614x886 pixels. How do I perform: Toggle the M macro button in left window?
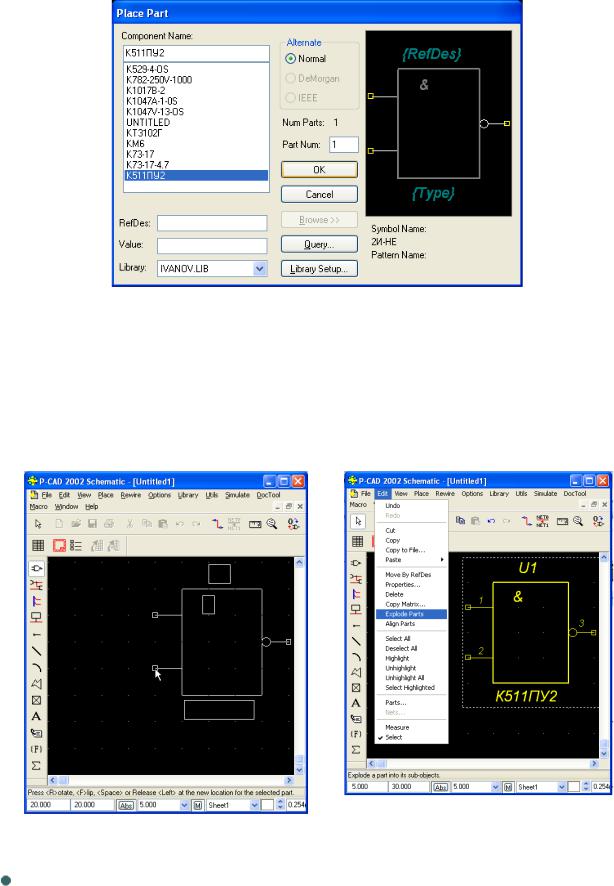coord(198,805)
